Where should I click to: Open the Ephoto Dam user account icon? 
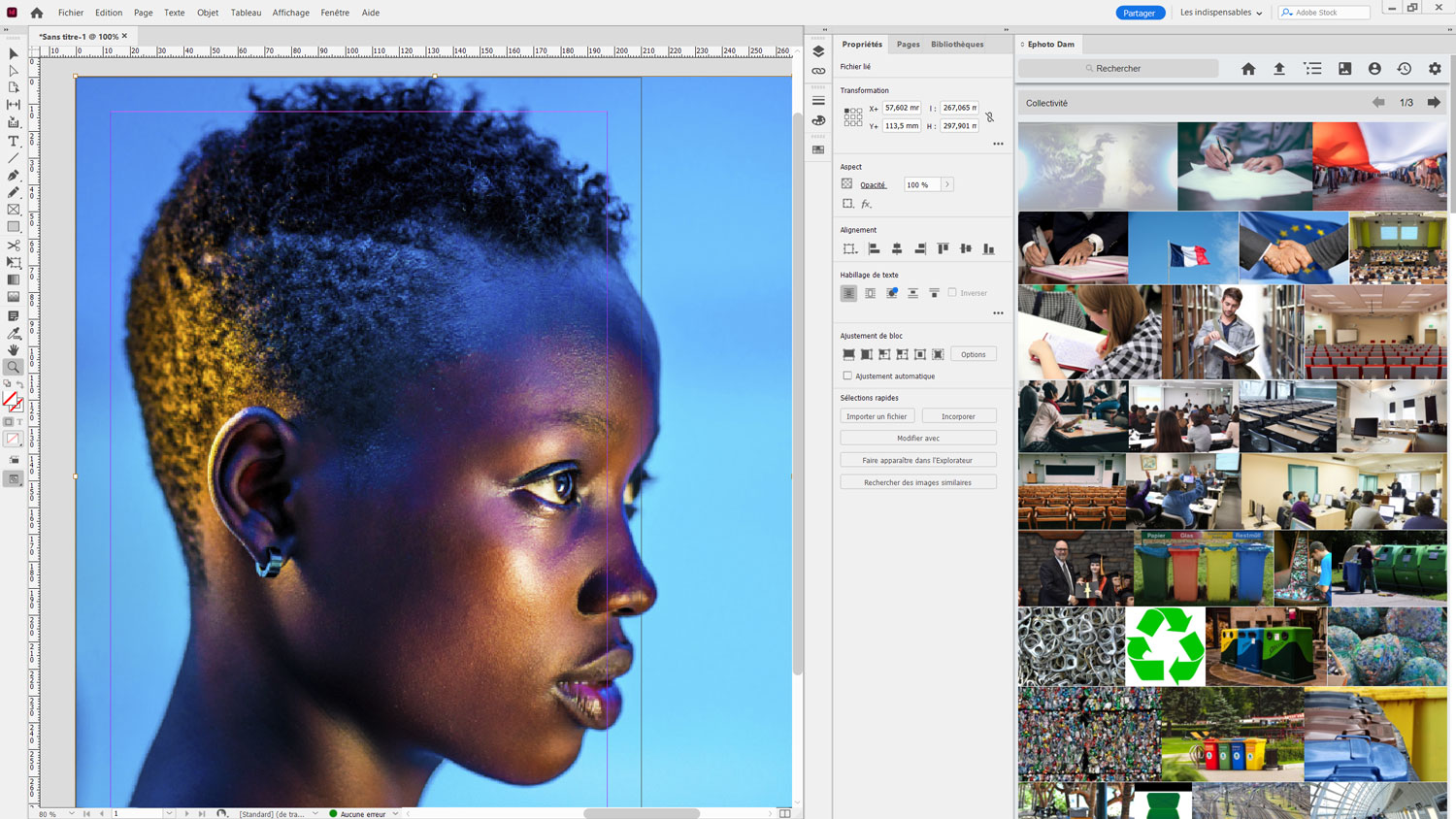tap(1374, 69)
